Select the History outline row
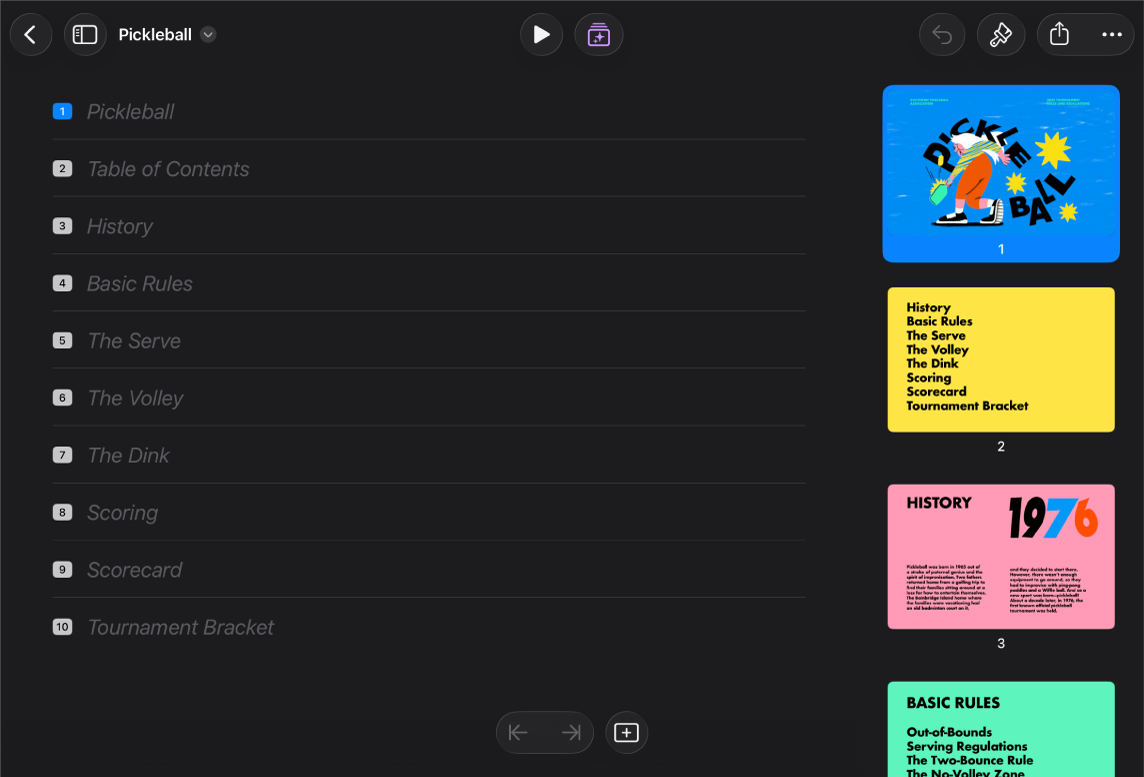1144x777 pixels. [x=429, y=226]
